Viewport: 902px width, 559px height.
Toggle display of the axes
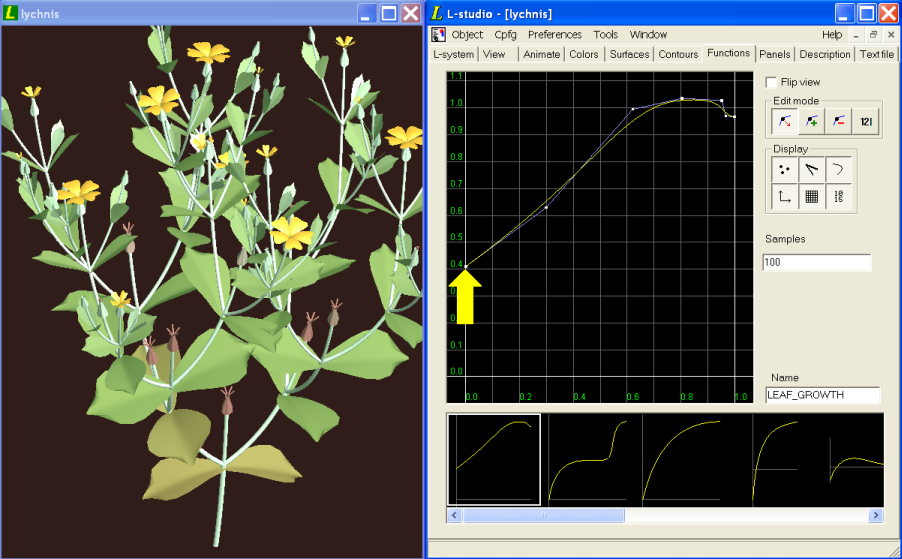[785, 197]
